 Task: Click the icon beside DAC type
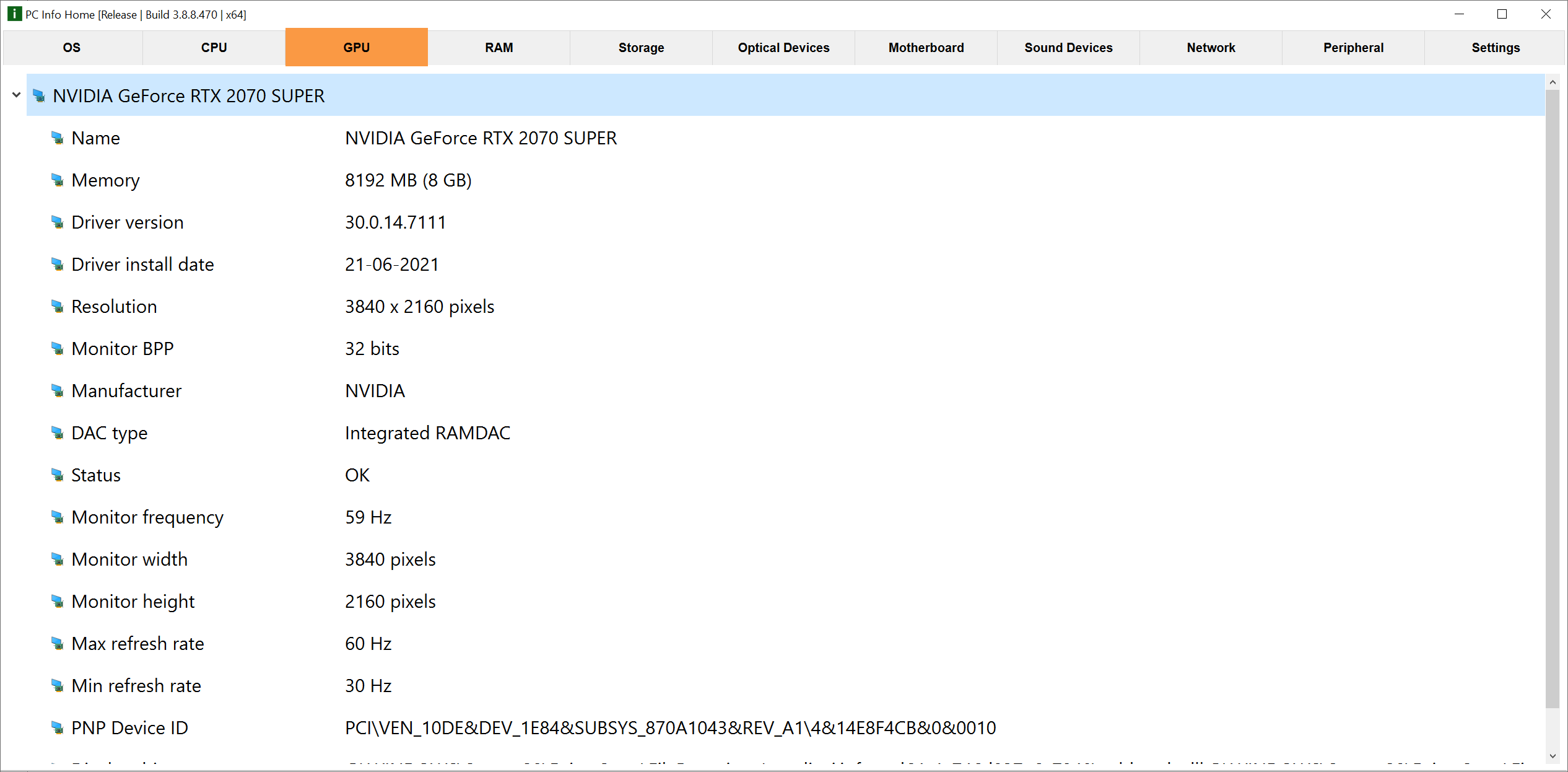tap(58, 433)
